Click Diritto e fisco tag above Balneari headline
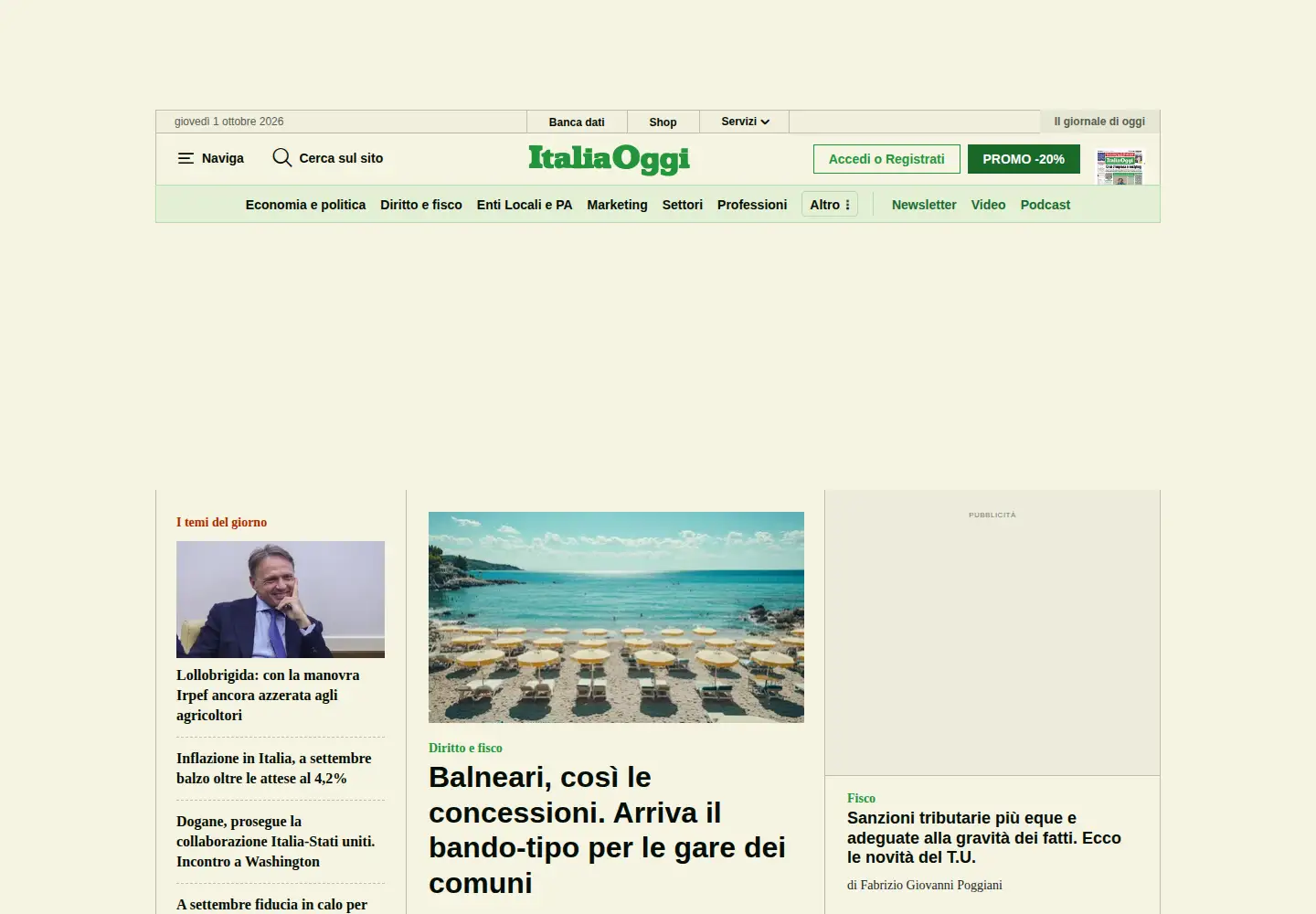 465,748
